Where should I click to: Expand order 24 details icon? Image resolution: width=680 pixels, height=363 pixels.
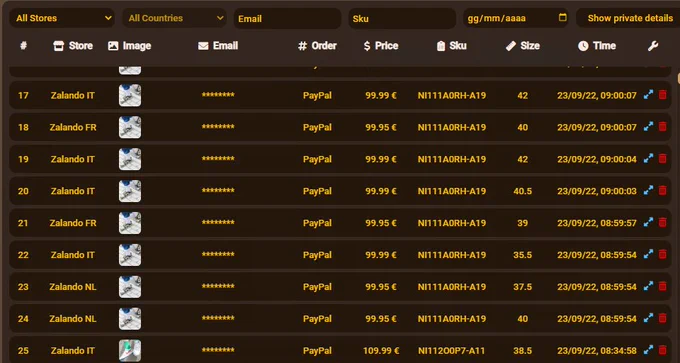click(x=648, y=318)
